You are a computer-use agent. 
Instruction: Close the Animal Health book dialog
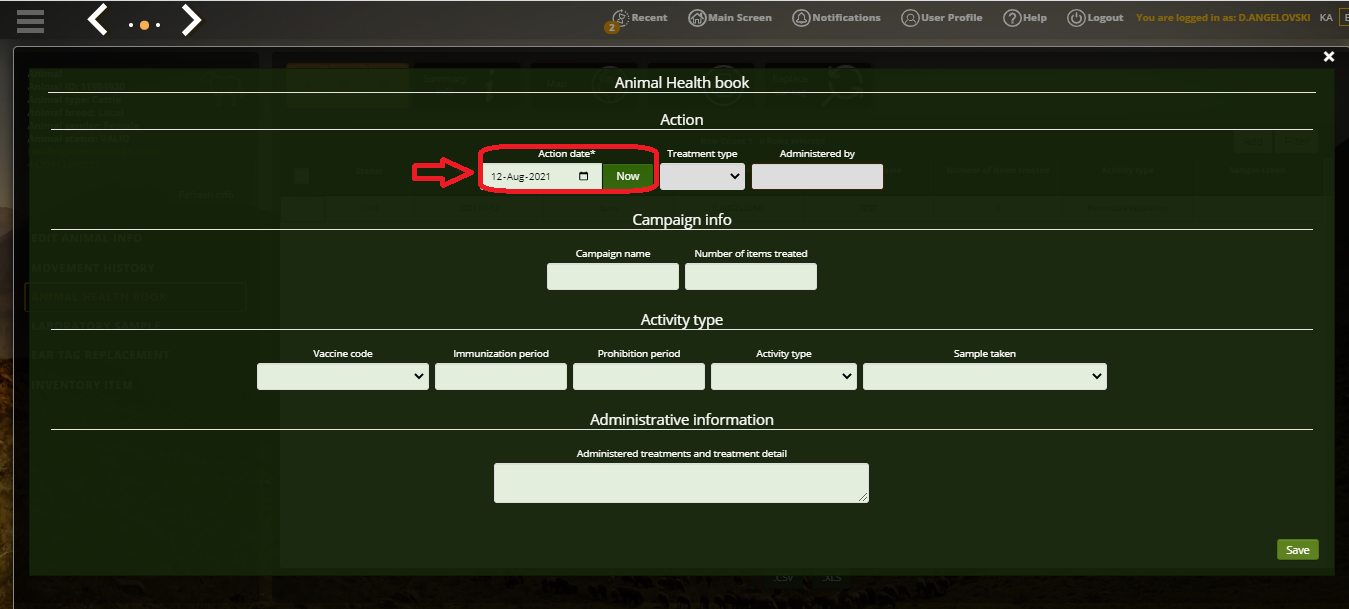point(1329,57)
